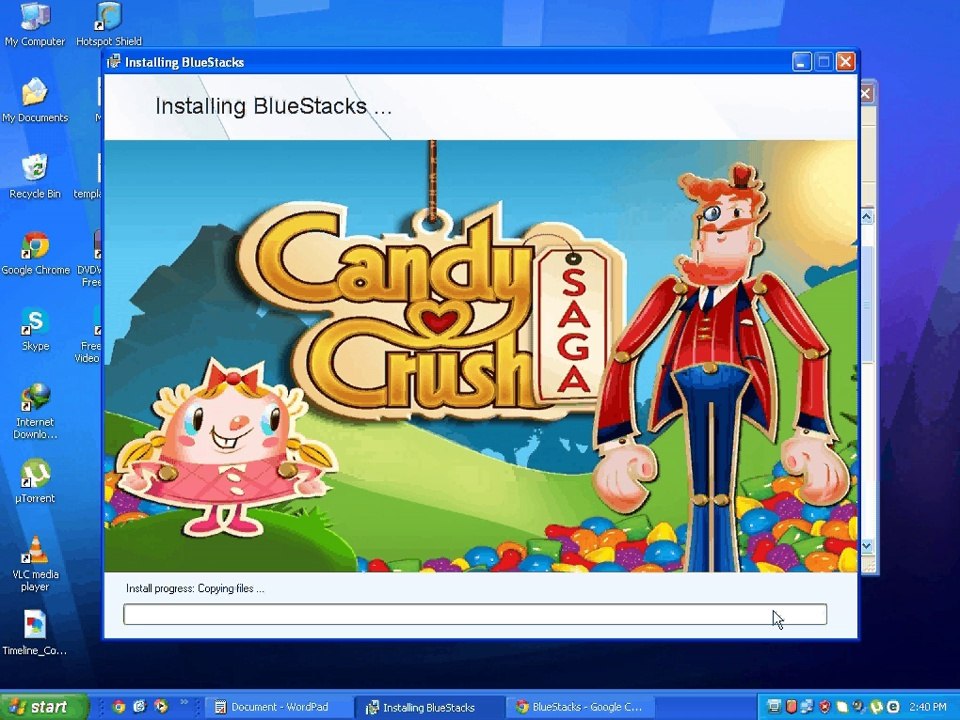The width and height of the screenshot is (960, 720).
Task: Open the Windows start menu
Action: click(x=44, y=707)
